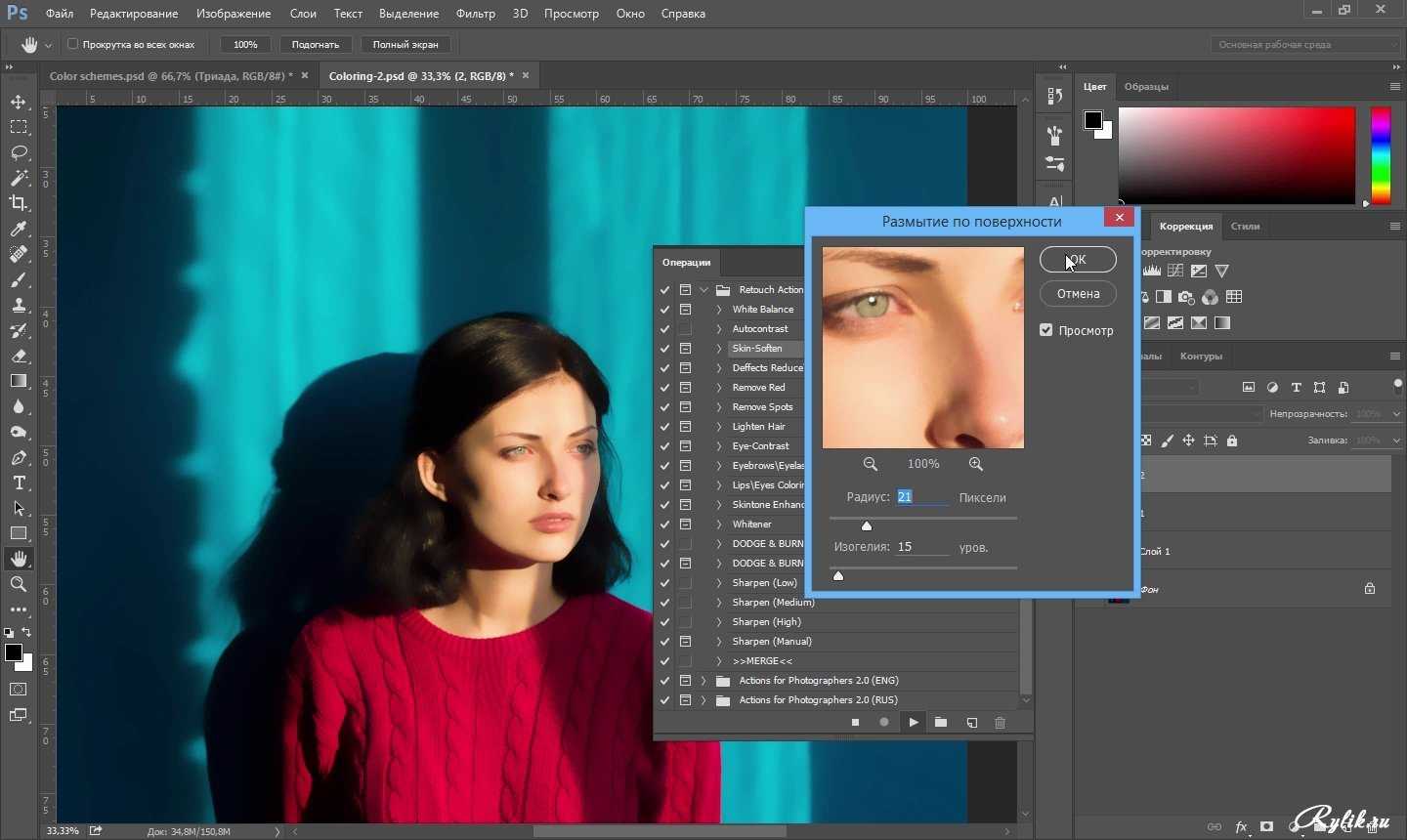Collapse the Retouch Action set

(703, 290)
